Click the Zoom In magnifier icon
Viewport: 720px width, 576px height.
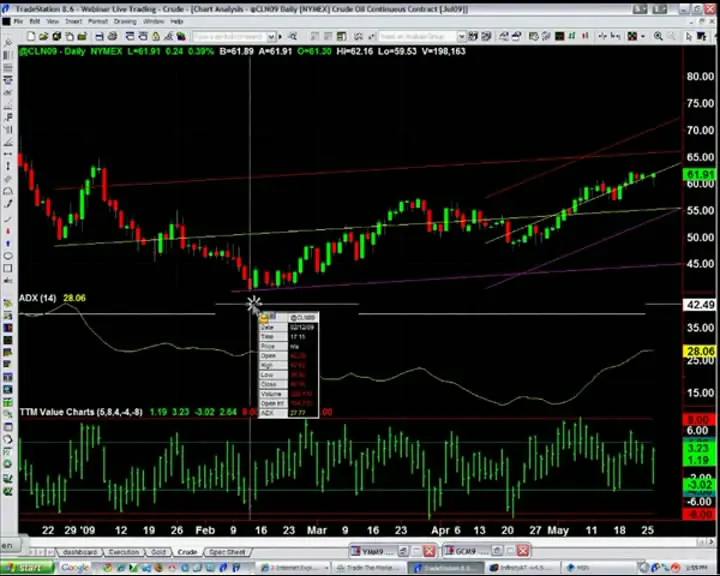[x=658, y=36]
